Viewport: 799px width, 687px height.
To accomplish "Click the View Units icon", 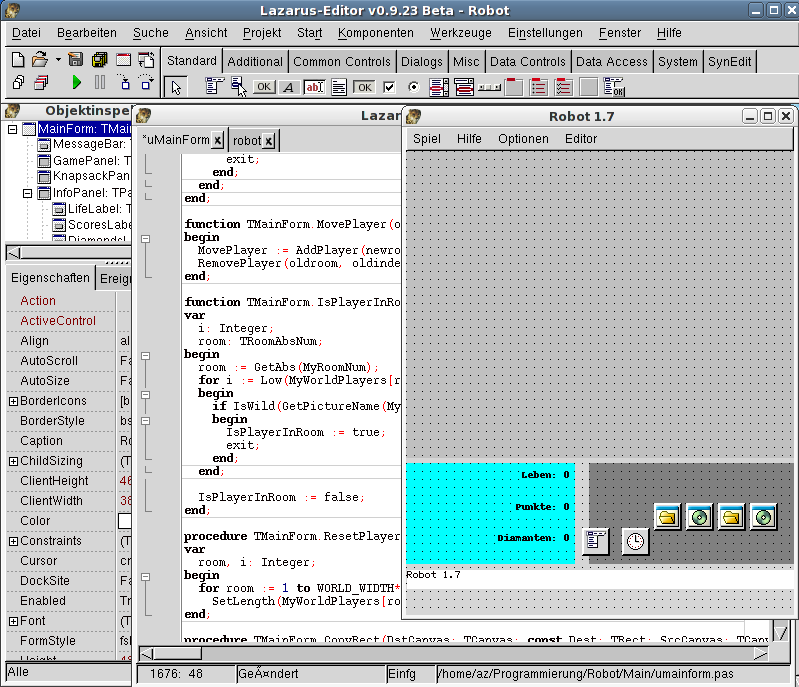I will 18,82.
